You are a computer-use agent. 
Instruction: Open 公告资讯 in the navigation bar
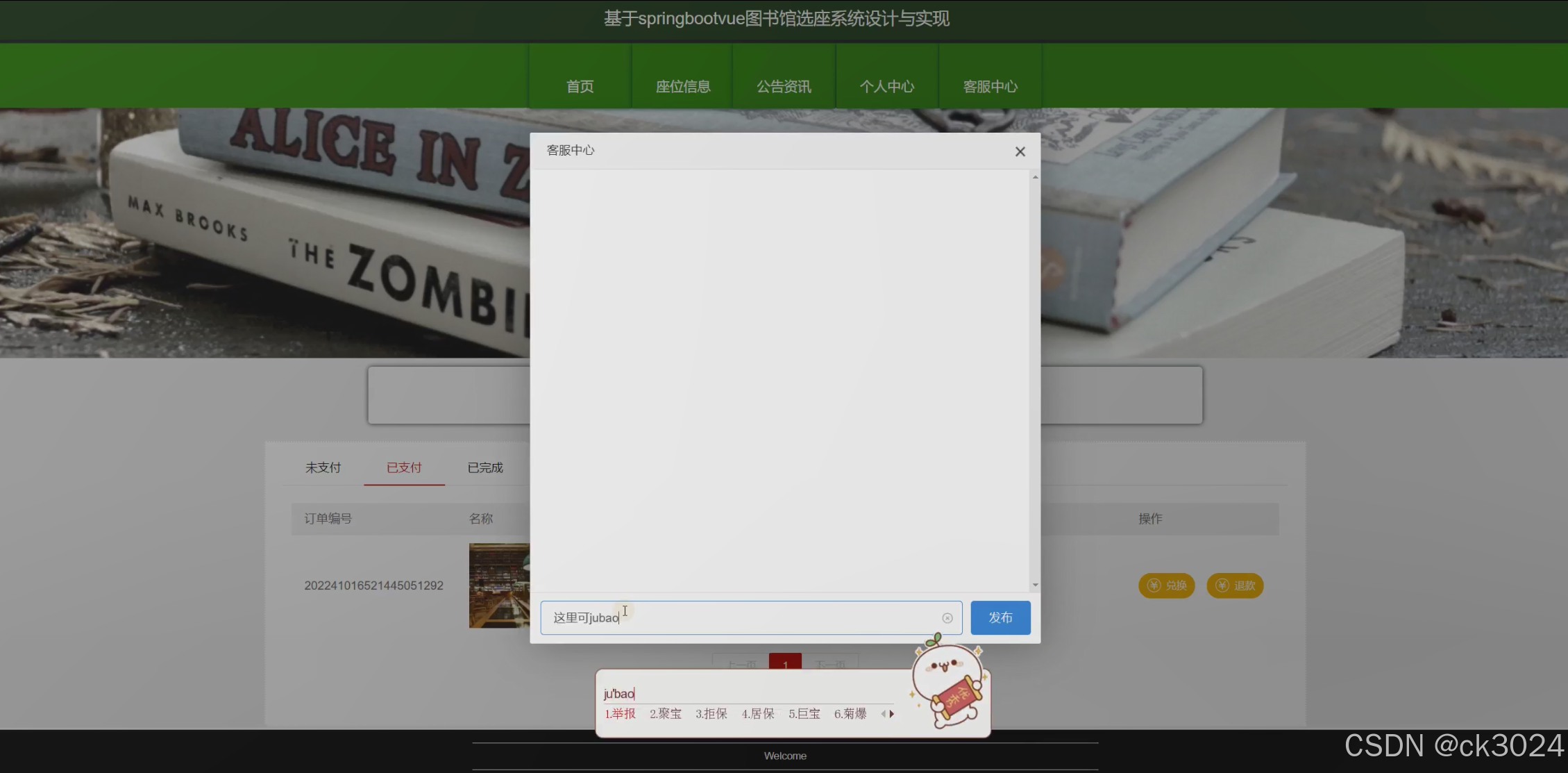coord(784,86)
